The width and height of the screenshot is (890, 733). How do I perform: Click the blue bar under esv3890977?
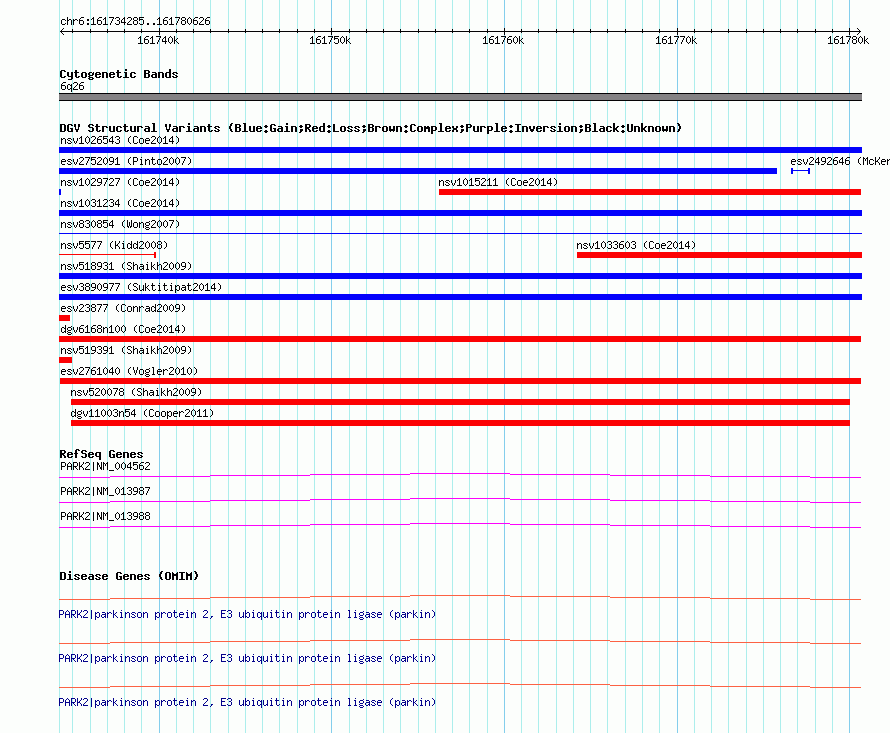point(460,297)
